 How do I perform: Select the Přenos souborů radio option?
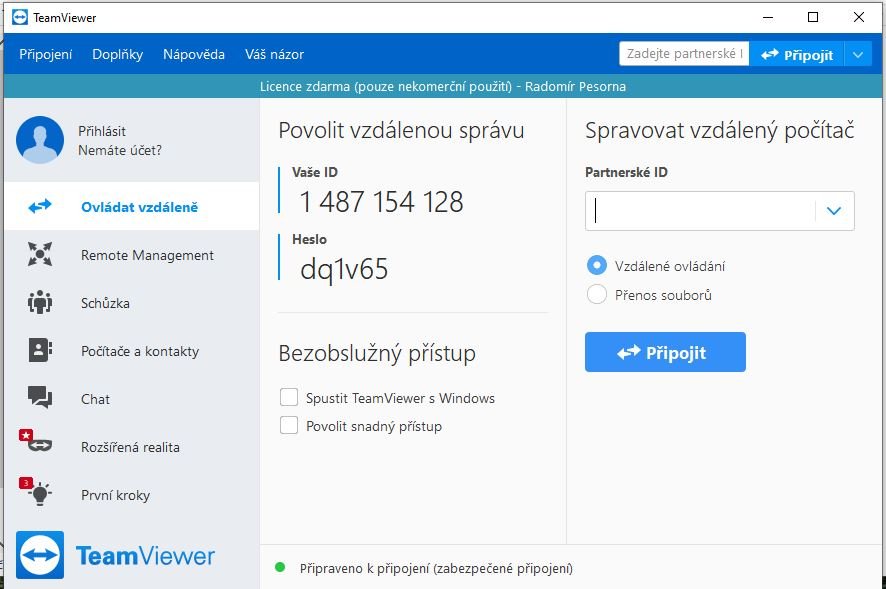coord(596,294)
